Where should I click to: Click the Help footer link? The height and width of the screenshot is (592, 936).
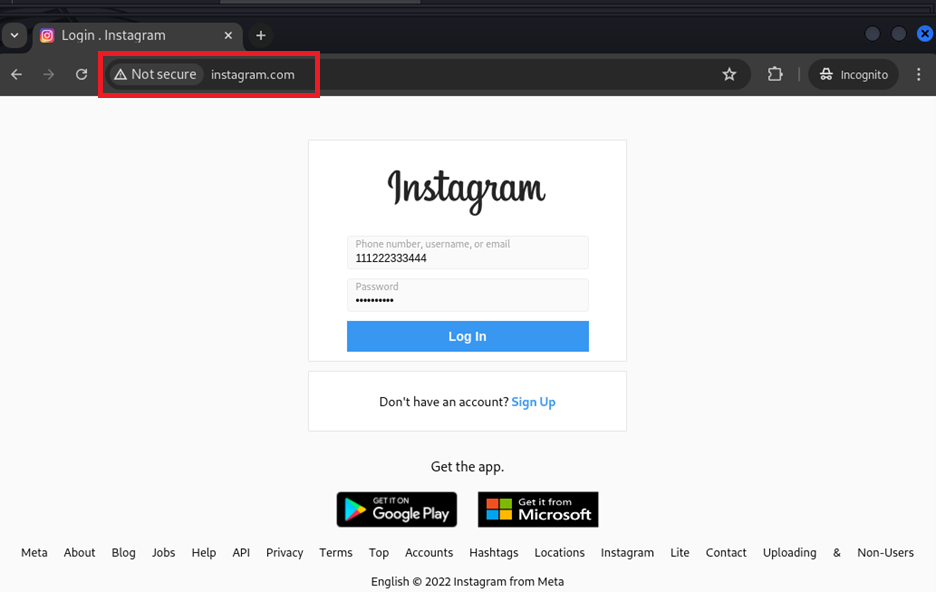click(204, 552)
